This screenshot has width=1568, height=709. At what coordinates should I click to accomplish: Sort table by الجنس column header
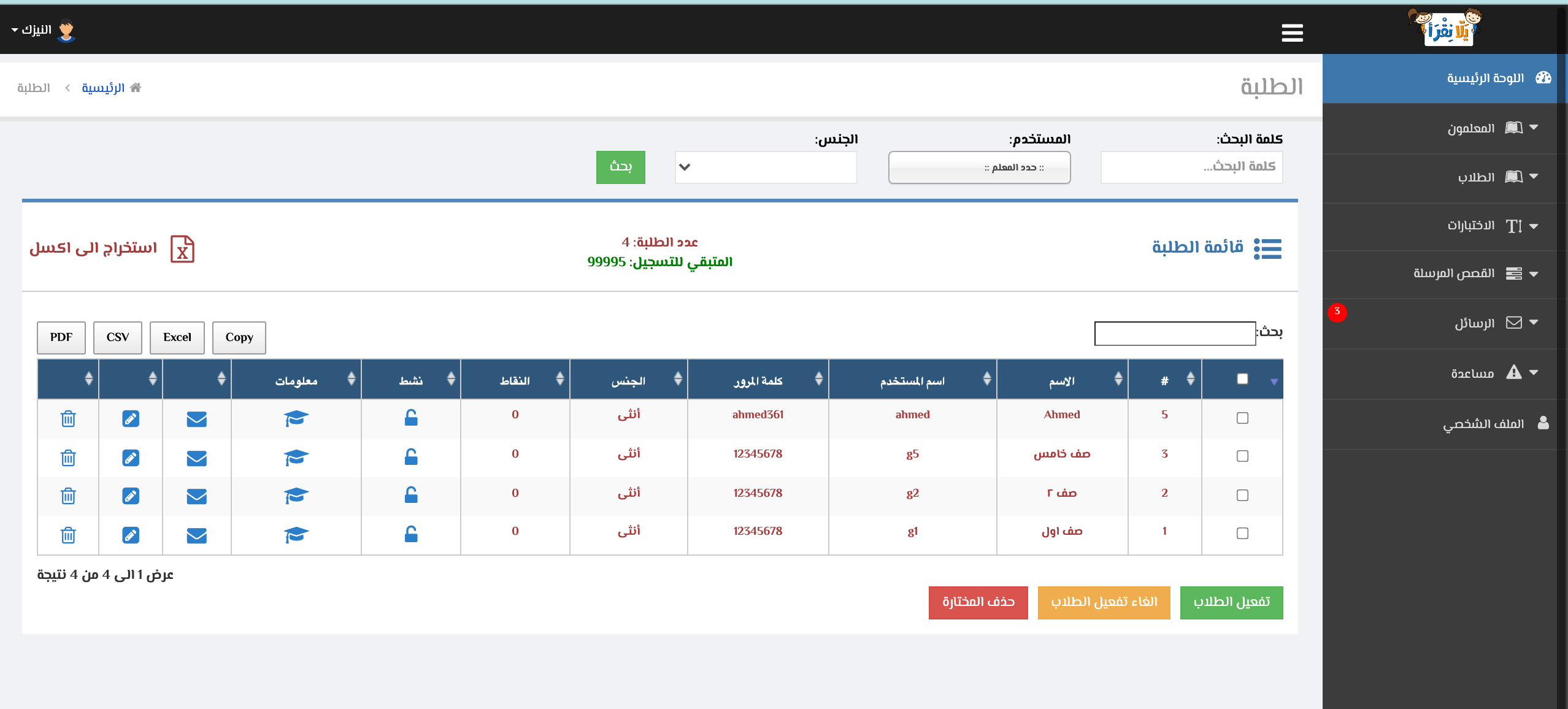pos(629,380)
